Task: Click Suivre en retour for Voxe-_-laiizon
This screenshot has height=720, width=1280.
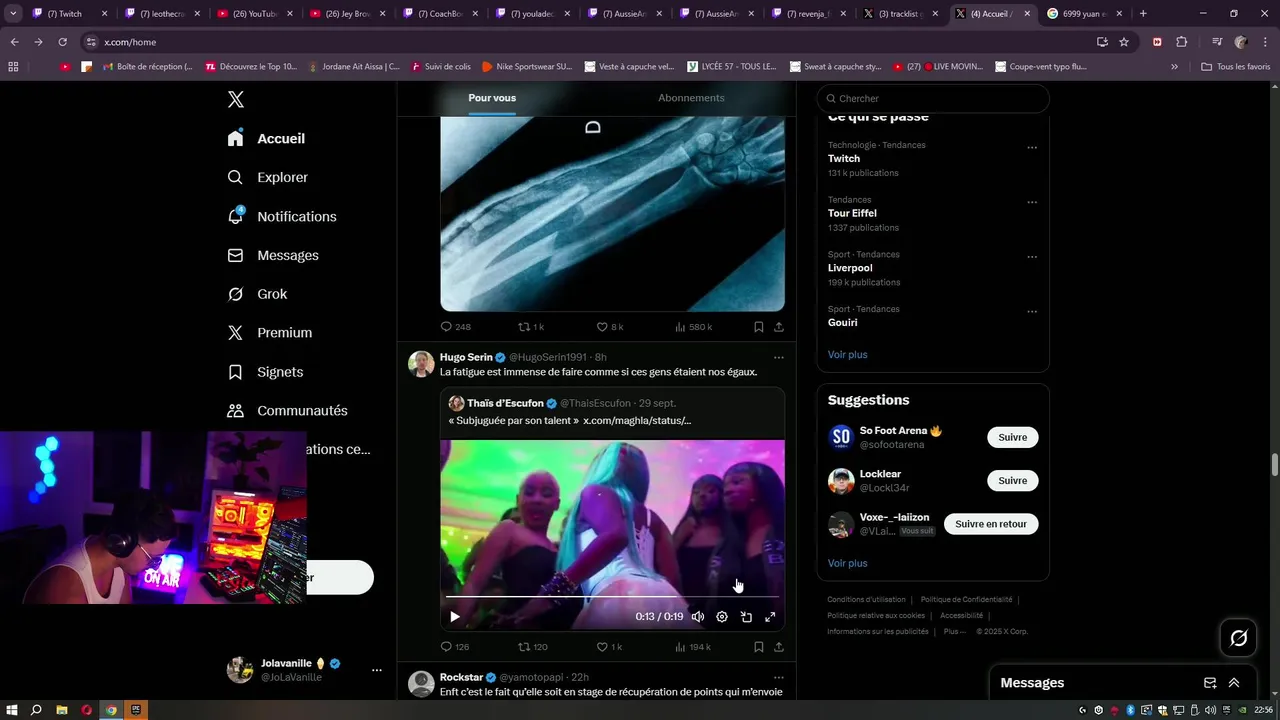Action: pos(990,524)
